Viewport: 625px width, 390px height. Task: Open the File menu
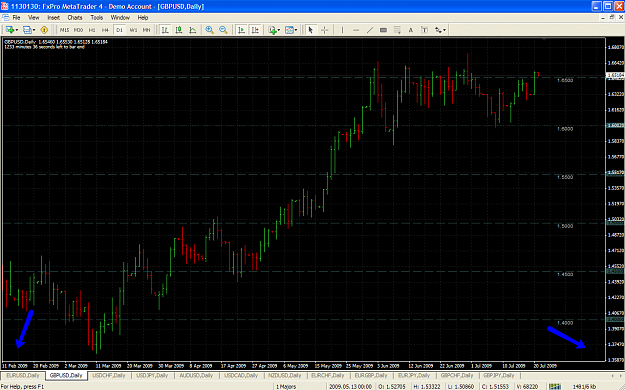coord(16,18)
